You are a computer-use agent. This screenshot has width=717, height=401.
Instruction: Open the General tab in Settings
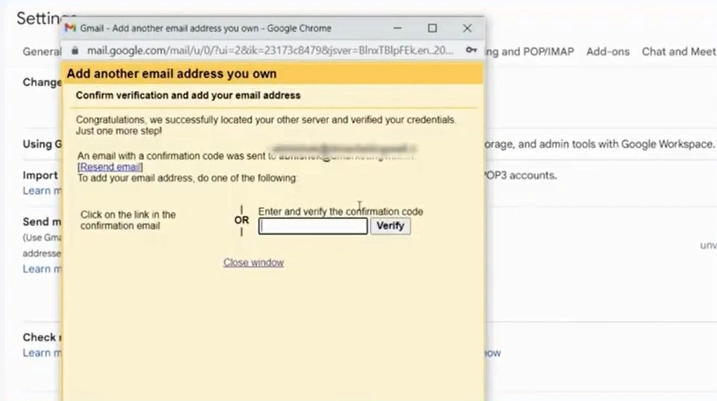pos(42,52)
